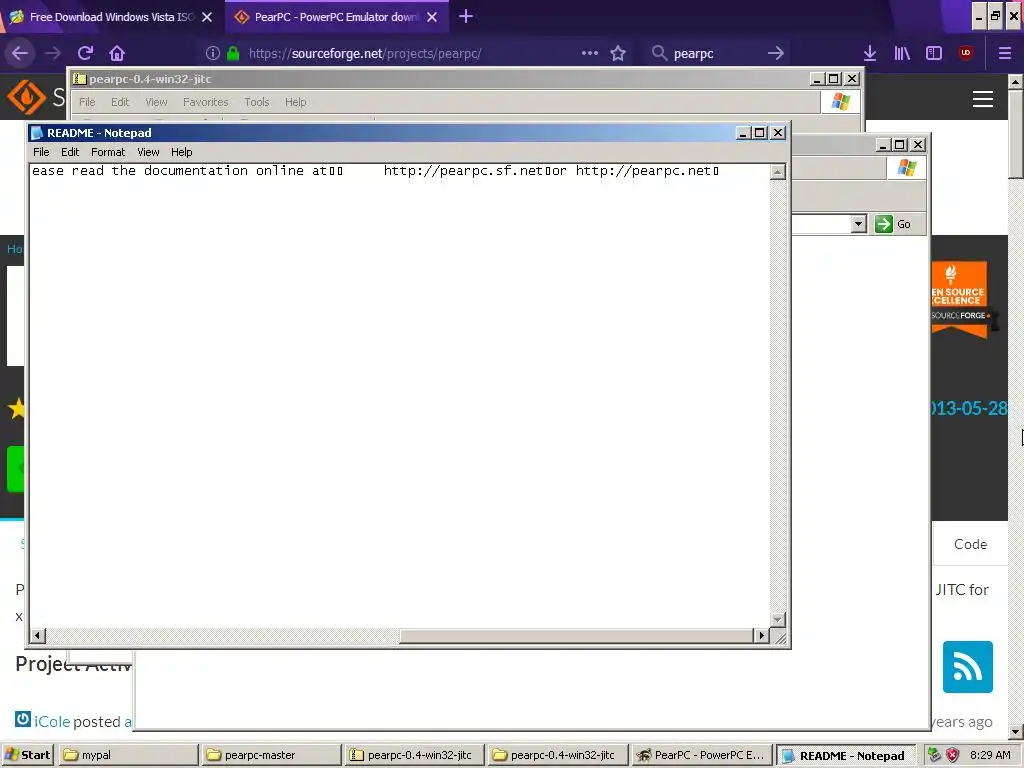Switch to pearpc-master taskbar folder
Viewport: 1024px width, 768px height.
click(272, 755)
